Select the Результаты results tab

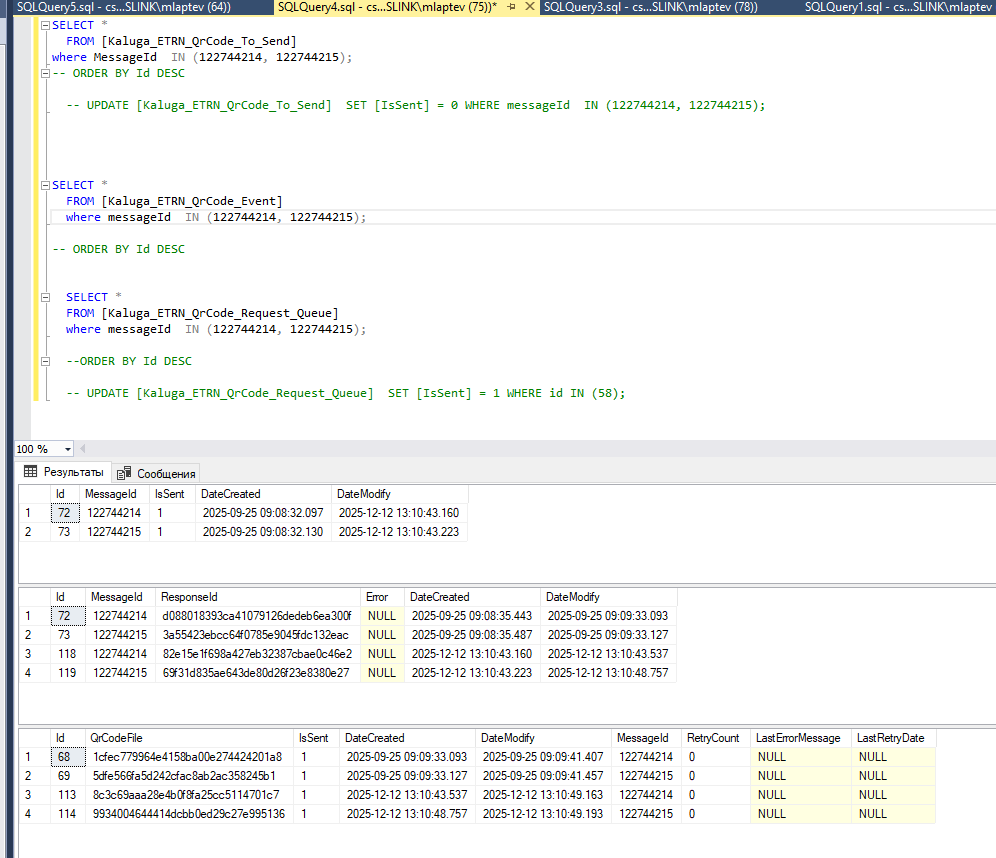63,472
